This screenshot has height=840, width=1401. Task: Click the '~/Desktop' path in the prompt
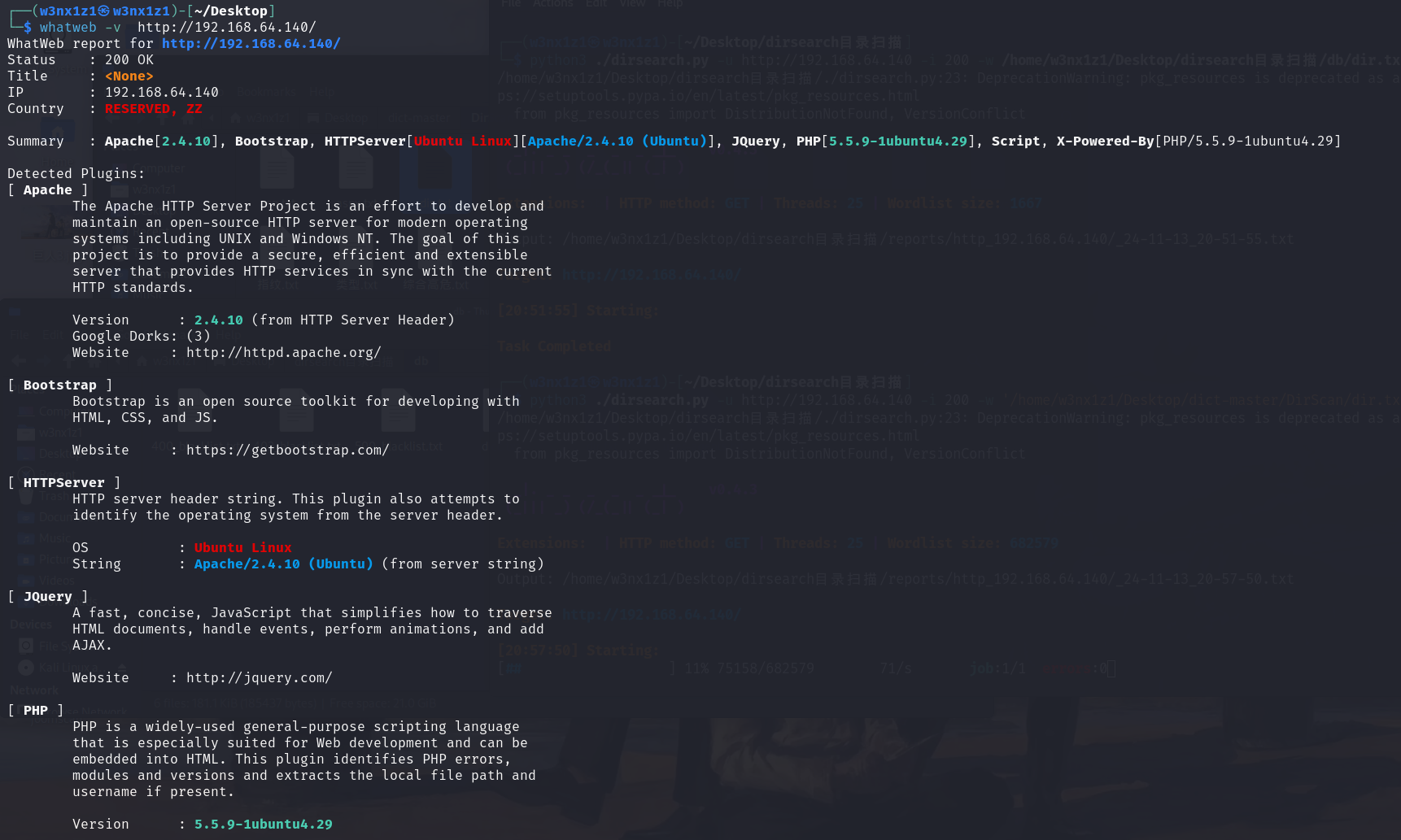pyautogui.click(x=230, y=11)
